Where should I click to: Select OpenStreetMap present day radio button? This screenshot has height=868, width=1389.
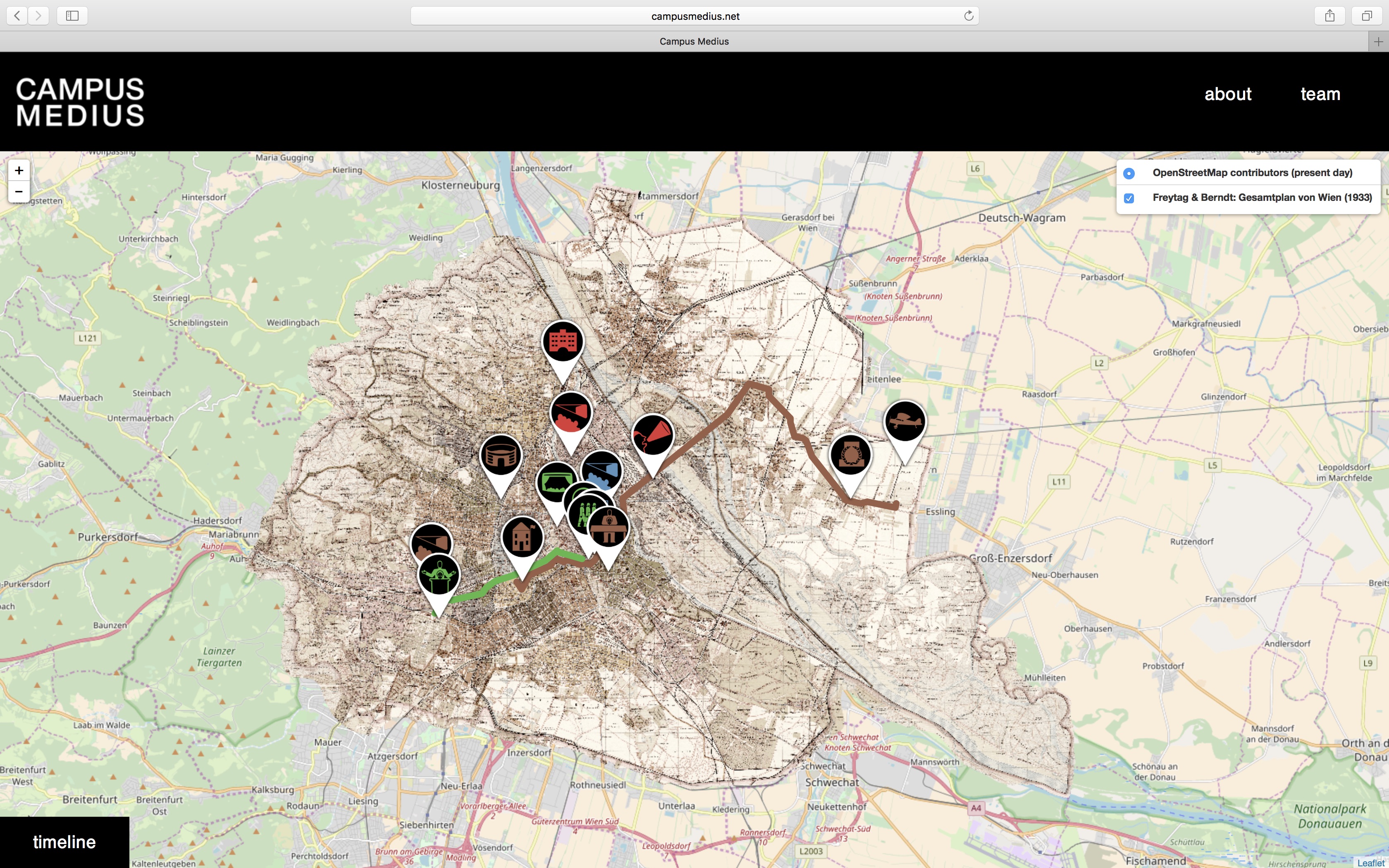1129,173
